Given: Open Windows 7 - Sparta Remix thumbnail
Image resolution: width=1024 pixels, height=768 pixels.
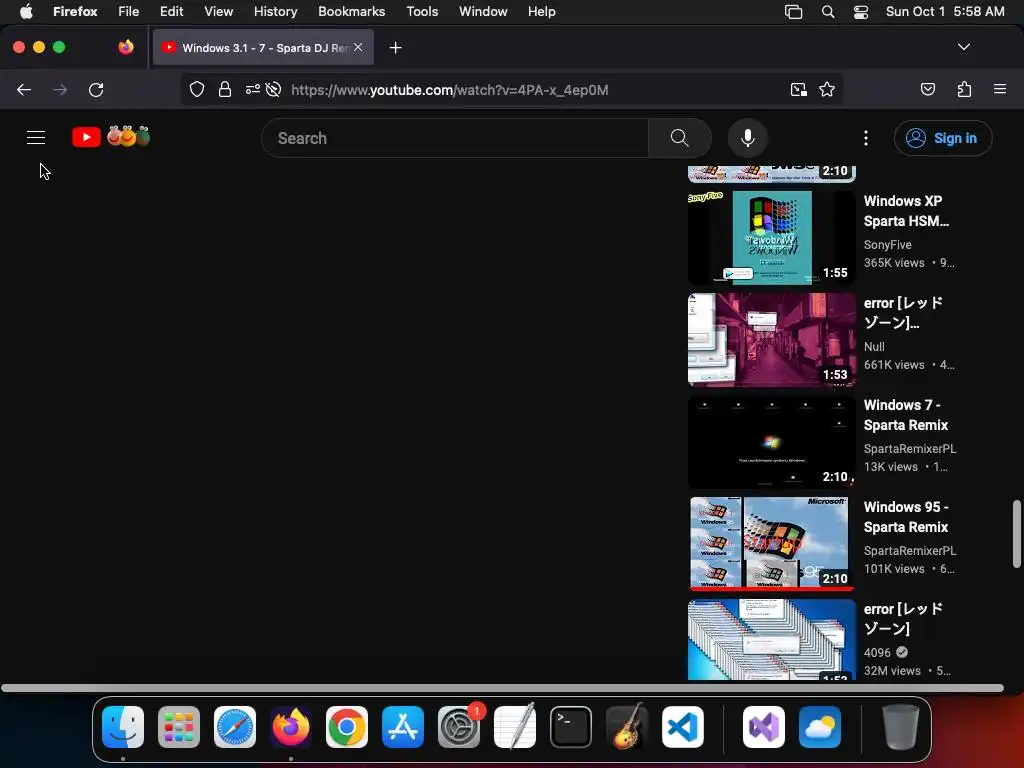Looking at the screenshot, I should [x=771, y=441].
